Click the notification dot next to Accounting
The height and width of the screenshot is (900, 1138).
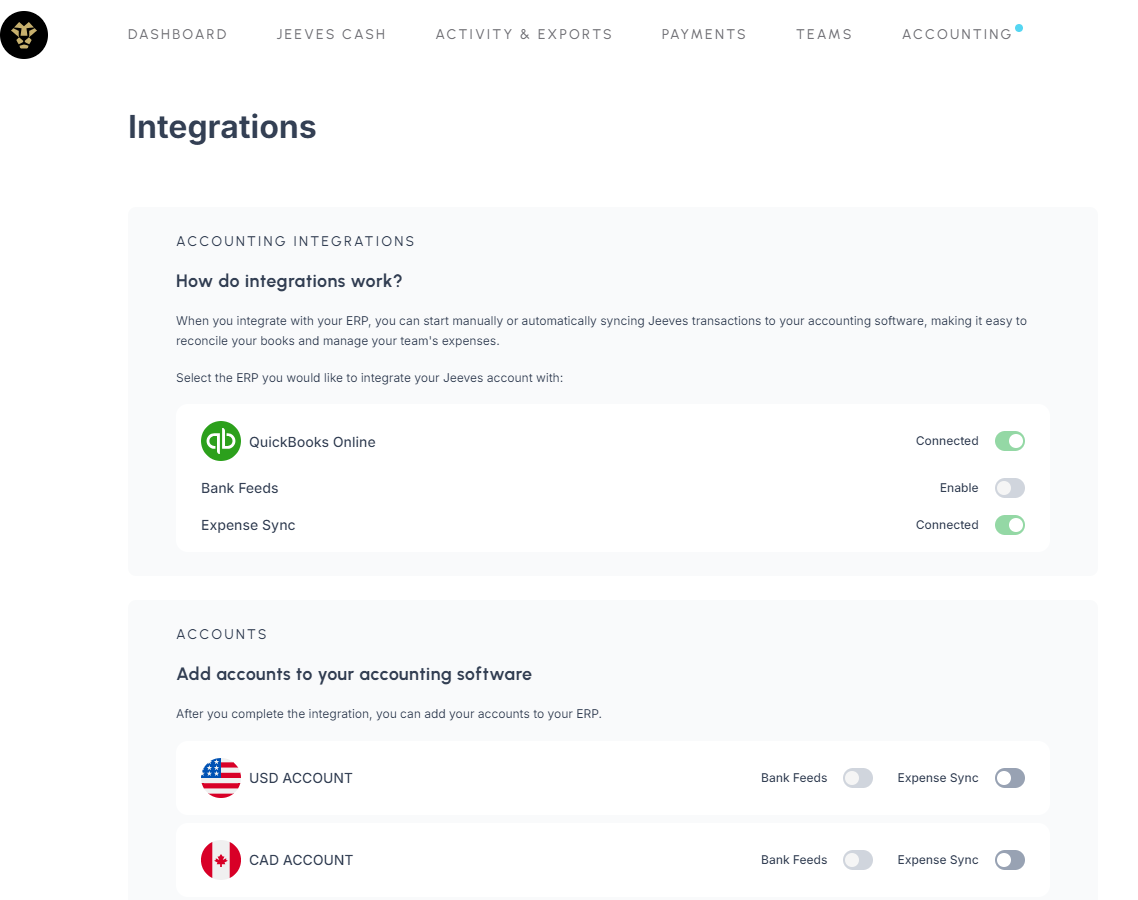1020,26
